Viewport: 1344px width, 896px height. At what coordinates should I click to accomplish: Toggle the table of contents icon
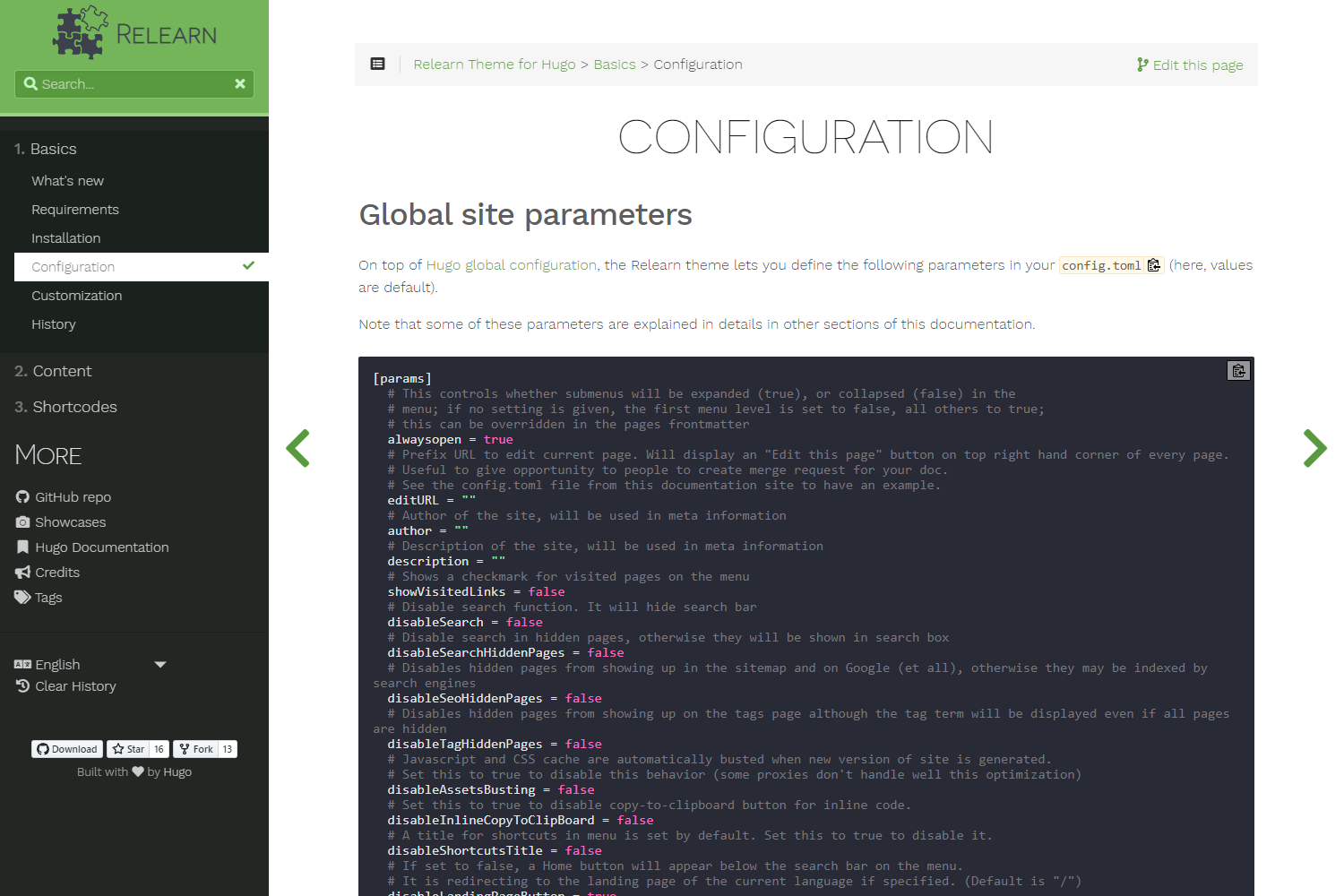pos(378,65)
